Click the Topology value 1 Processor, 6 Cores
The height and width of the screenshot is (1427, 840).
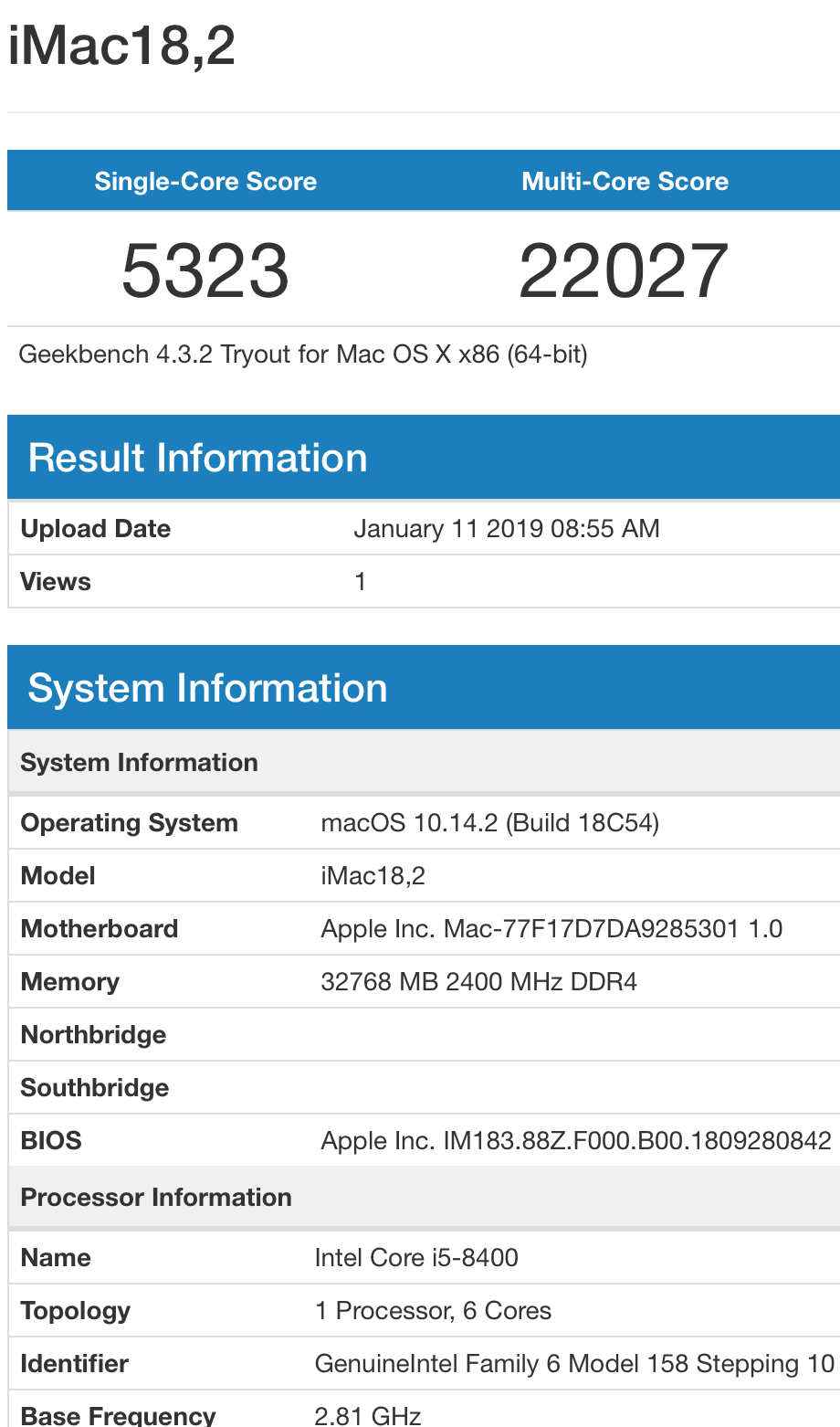[x=433, y=1311]
